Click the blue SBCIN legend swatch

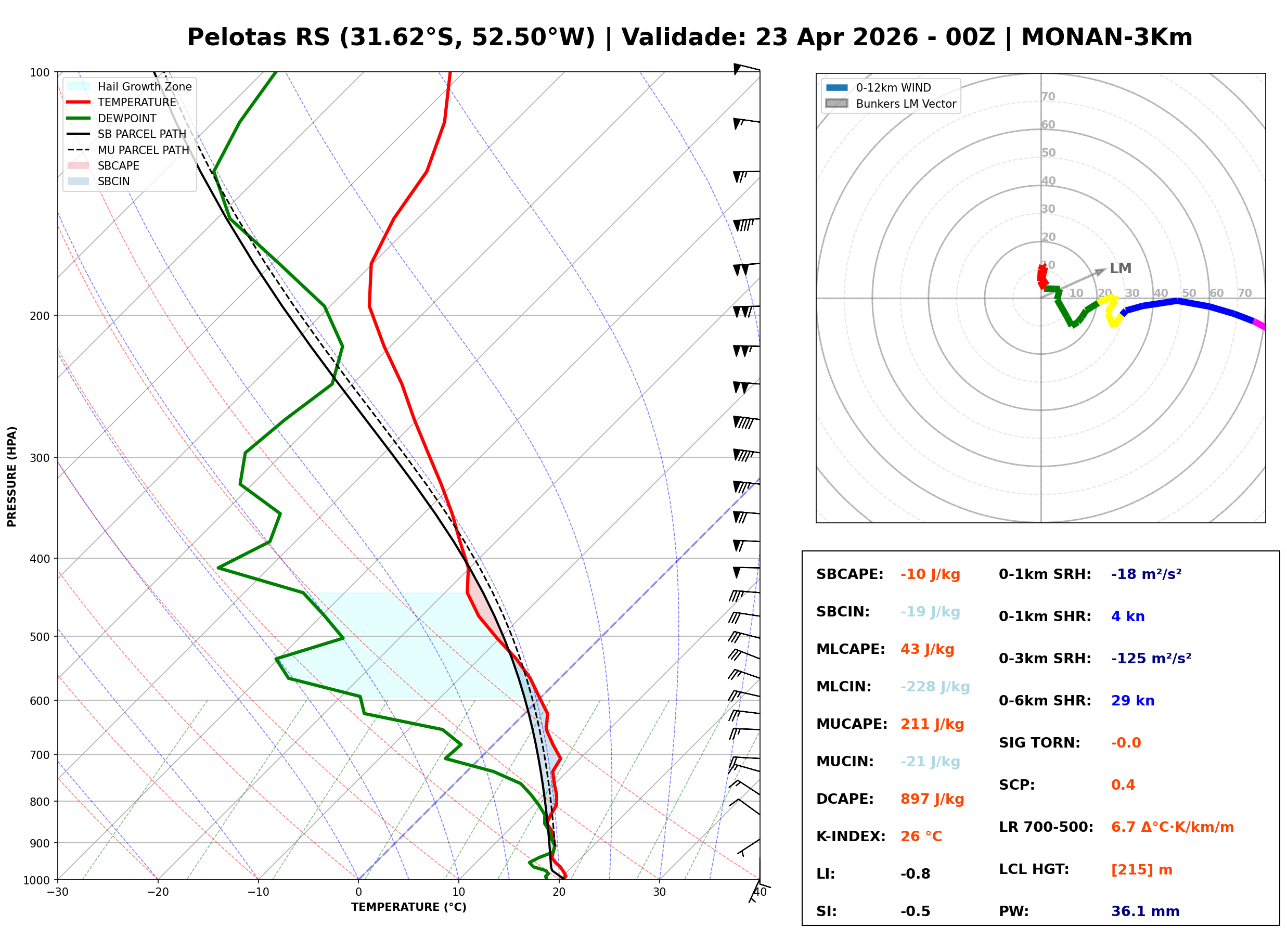point(79,181)
